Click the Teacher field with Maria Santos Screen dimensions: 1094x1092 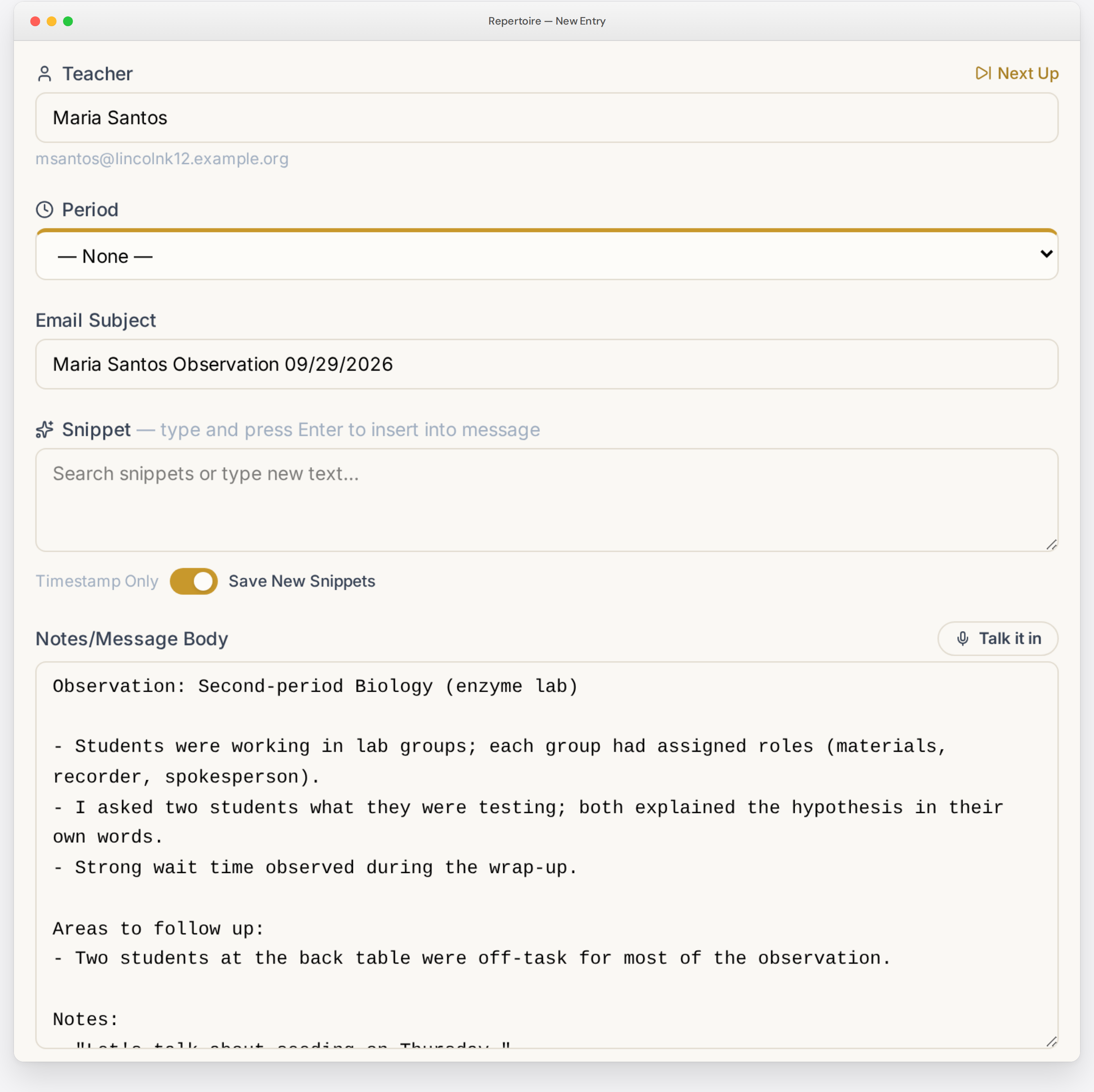point(547,118)
